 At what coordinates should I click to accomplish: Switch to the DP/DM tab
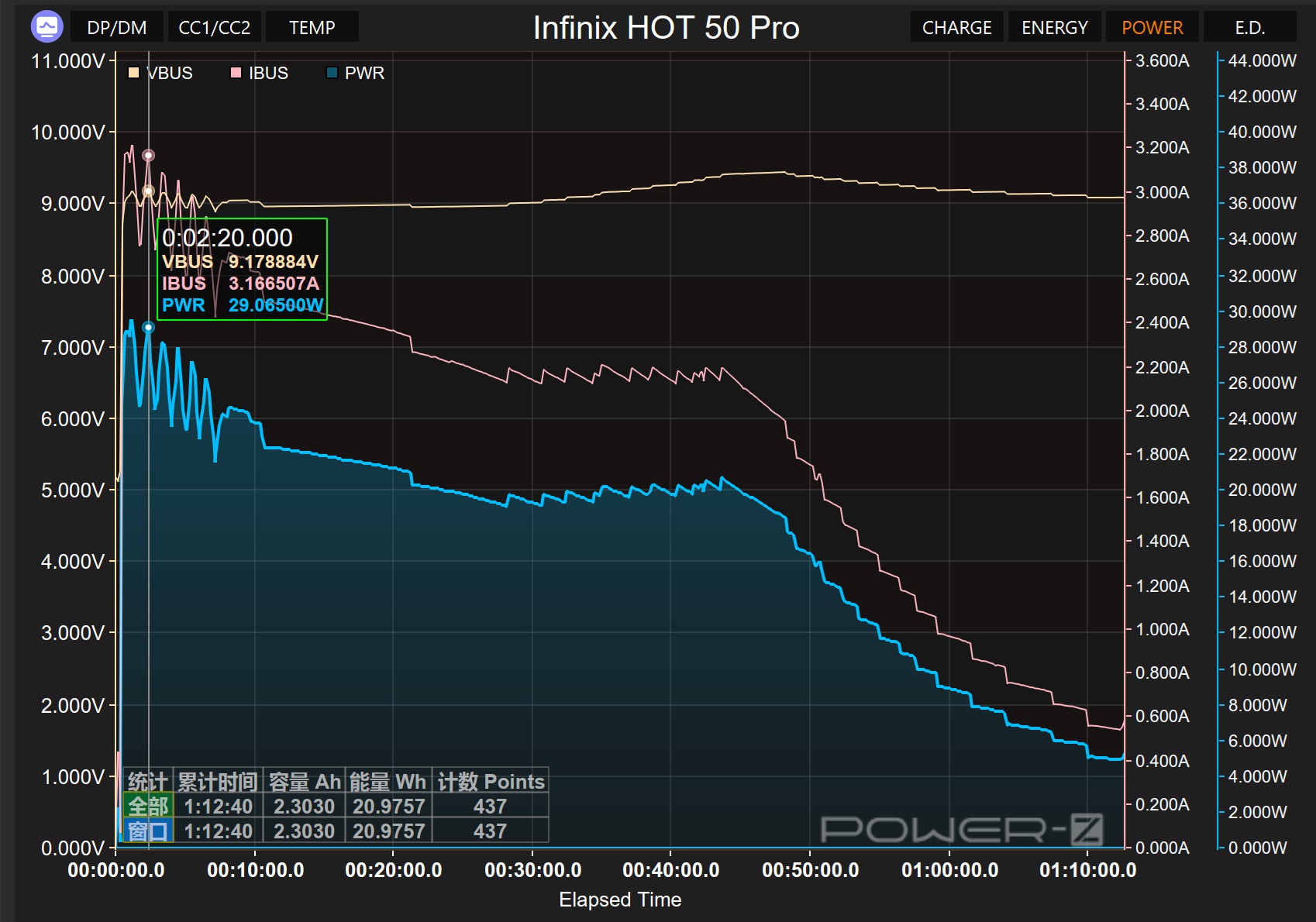click(117, 27)
